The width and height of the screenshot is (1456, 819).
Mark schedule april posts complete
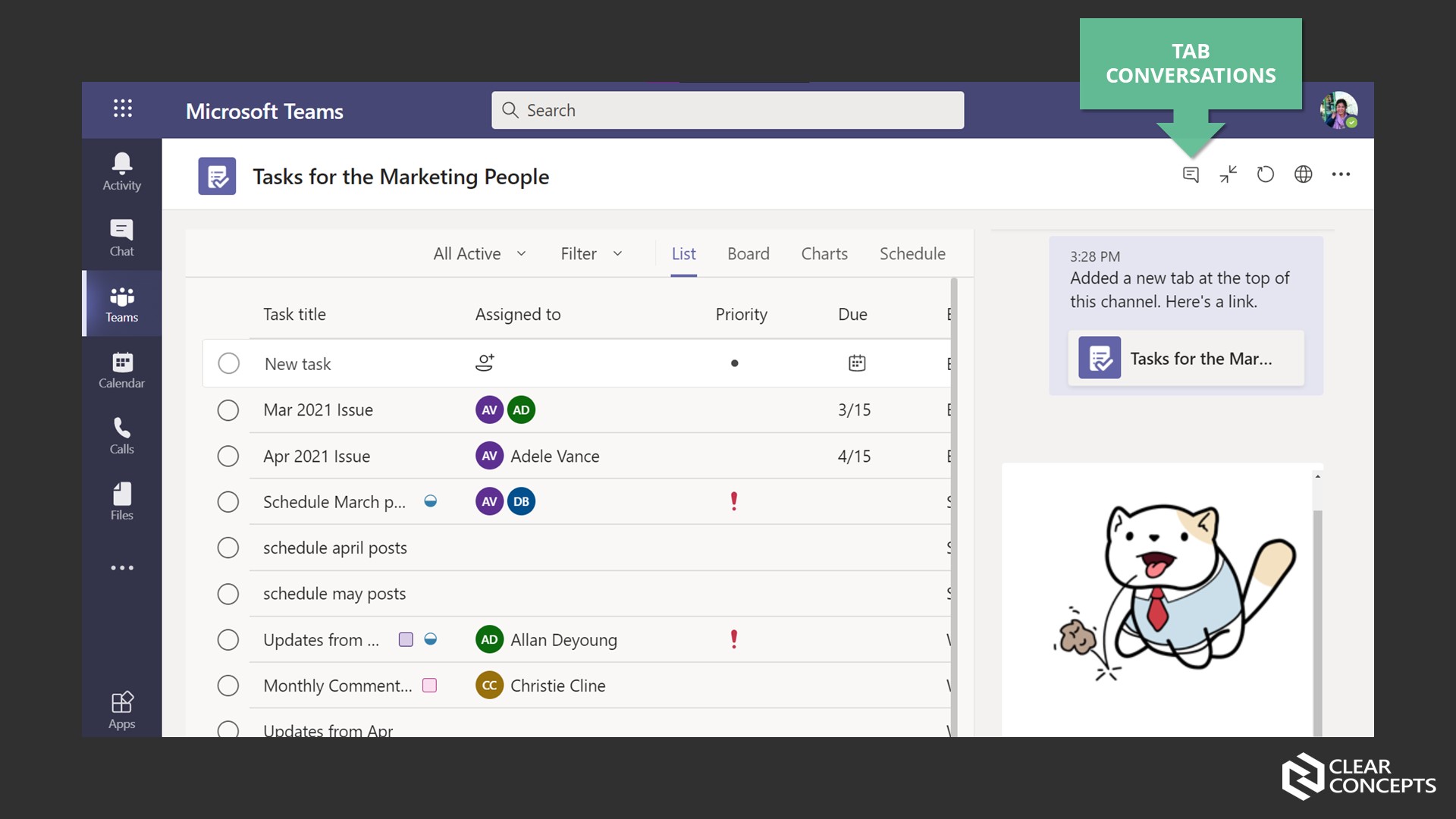(228, 548)
